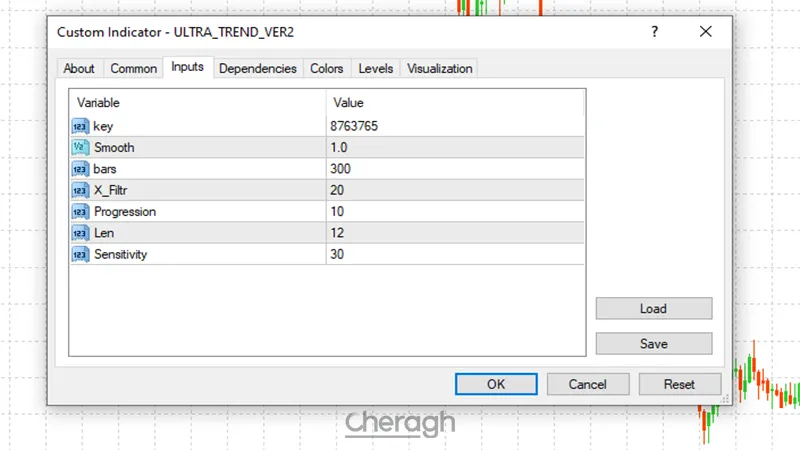
Task: Reset the inputs to defaults
Action: pyautogui.click(x=679, y=384)
